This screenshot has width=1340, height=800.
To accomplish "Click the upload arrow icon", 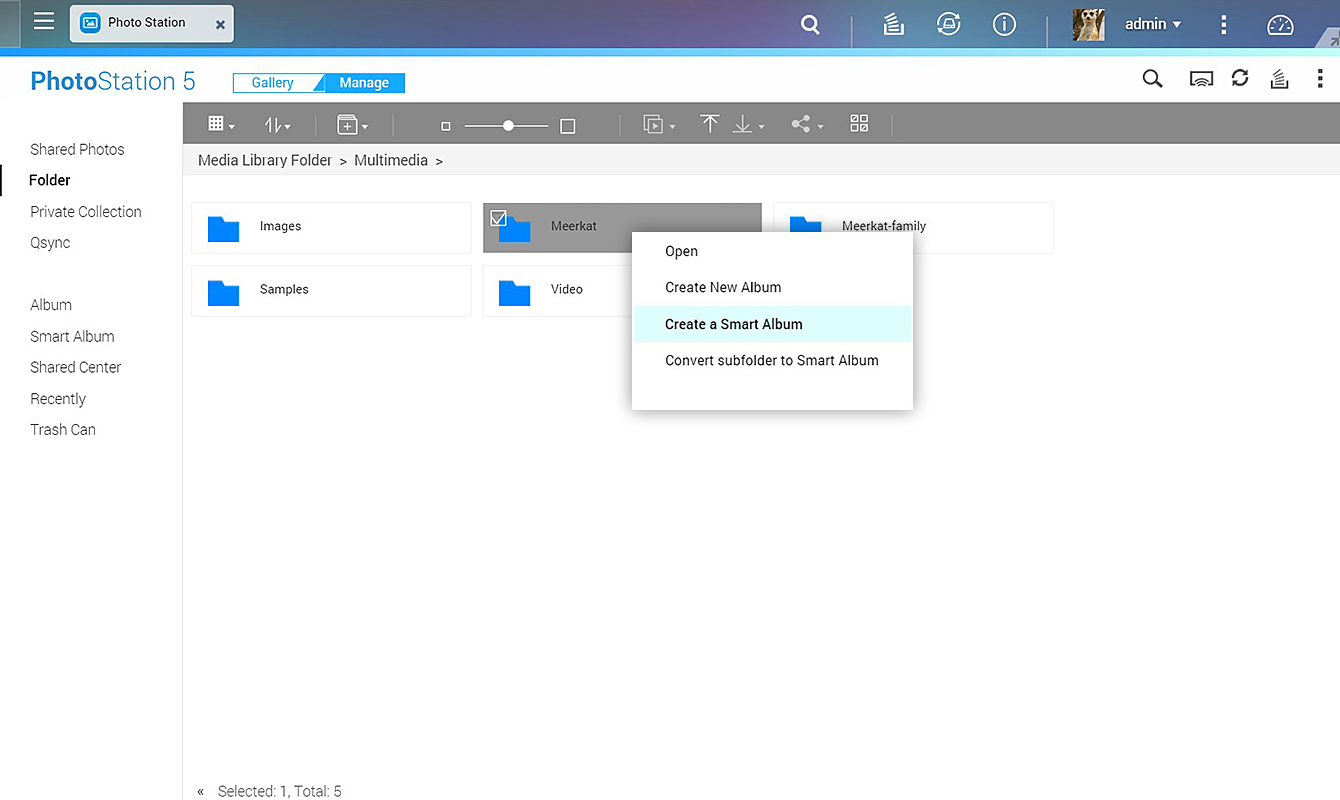I will (x=709, y=124).
